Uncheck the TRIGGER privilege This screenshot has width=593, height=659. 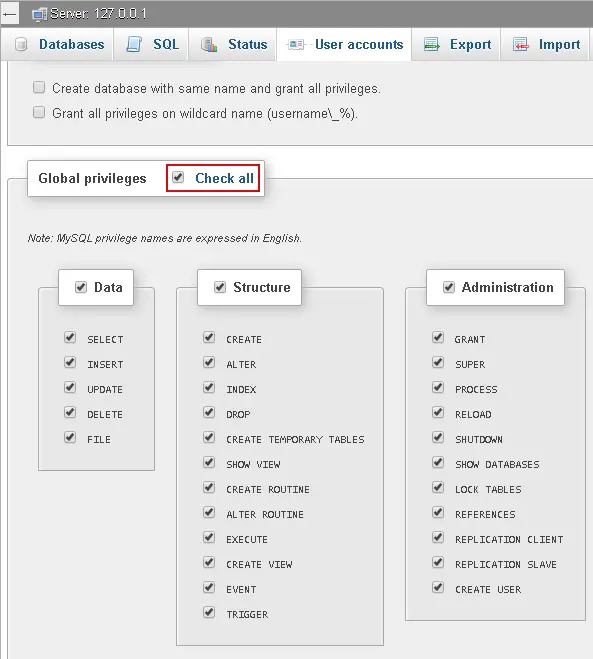point(209,612)
